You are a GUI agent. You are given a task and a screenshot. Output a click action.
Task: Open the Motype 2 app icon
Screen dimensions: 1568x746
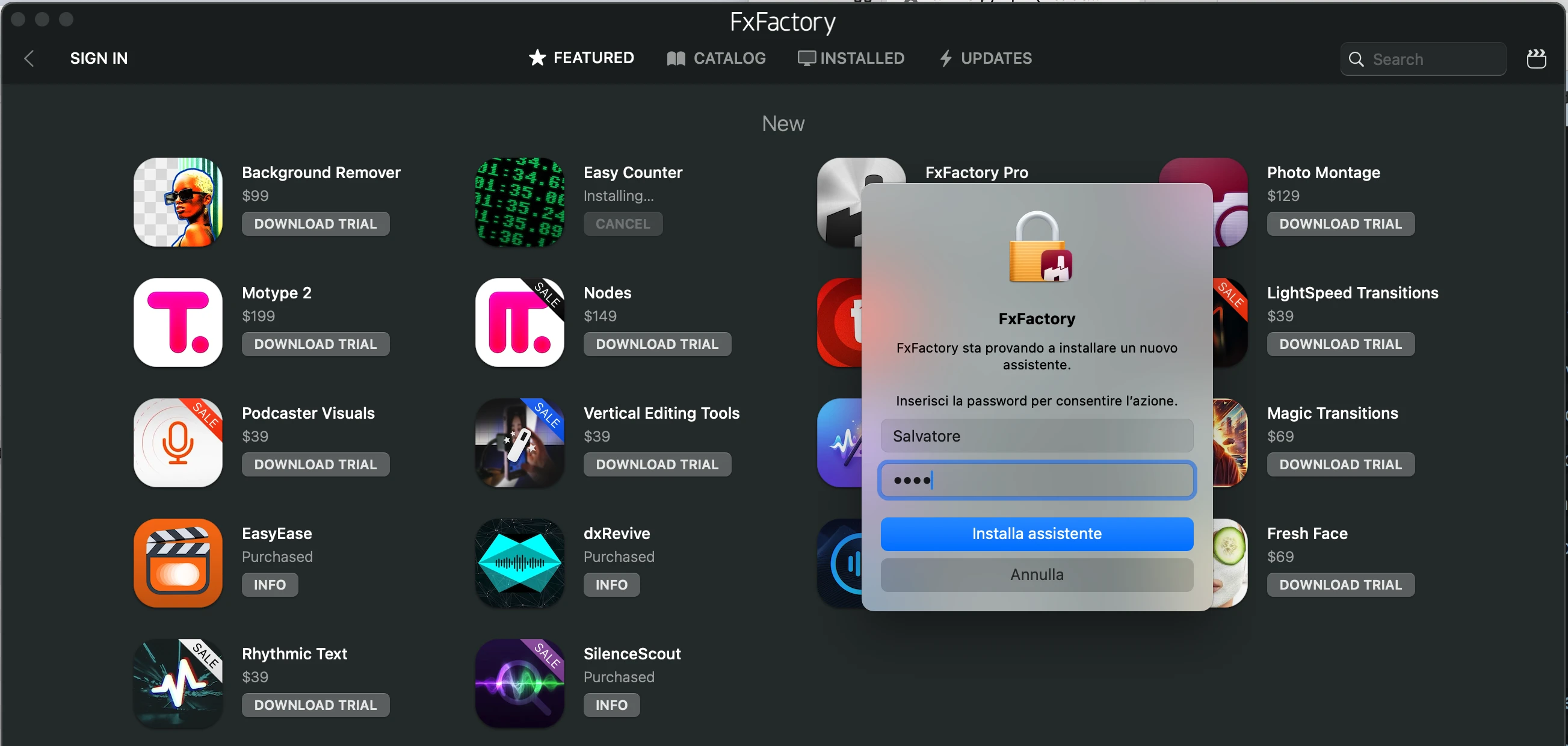pos(177,322)
